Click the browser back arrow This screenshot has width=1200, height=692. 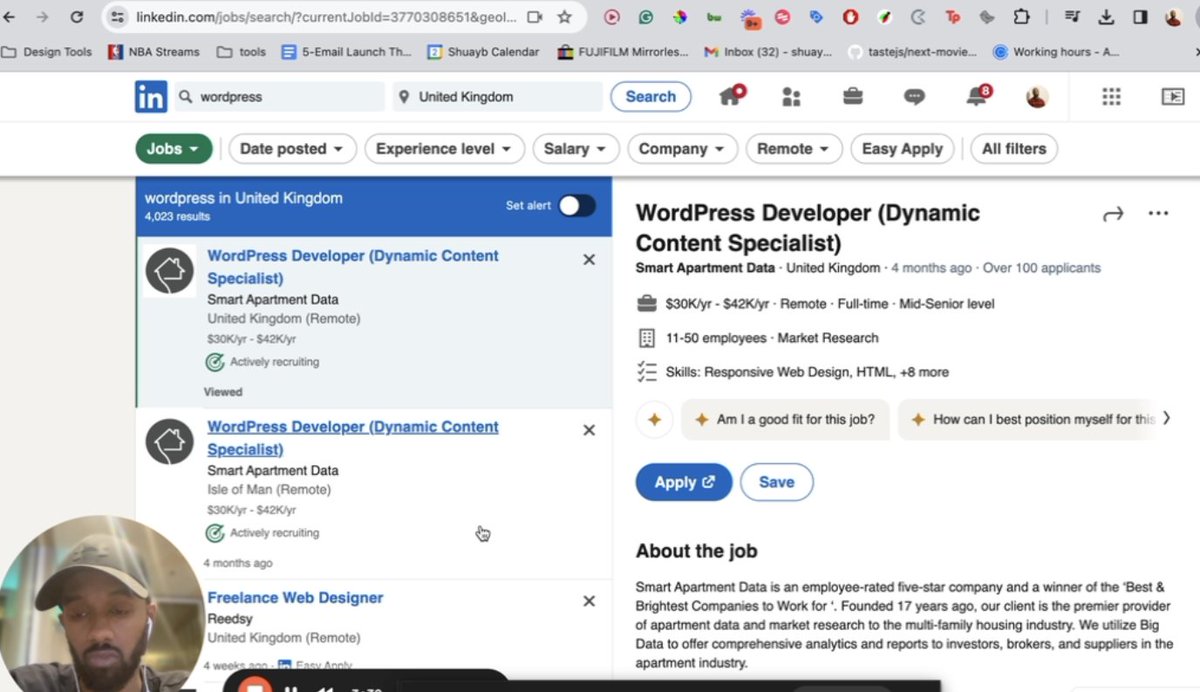click(x=10, y=17)
